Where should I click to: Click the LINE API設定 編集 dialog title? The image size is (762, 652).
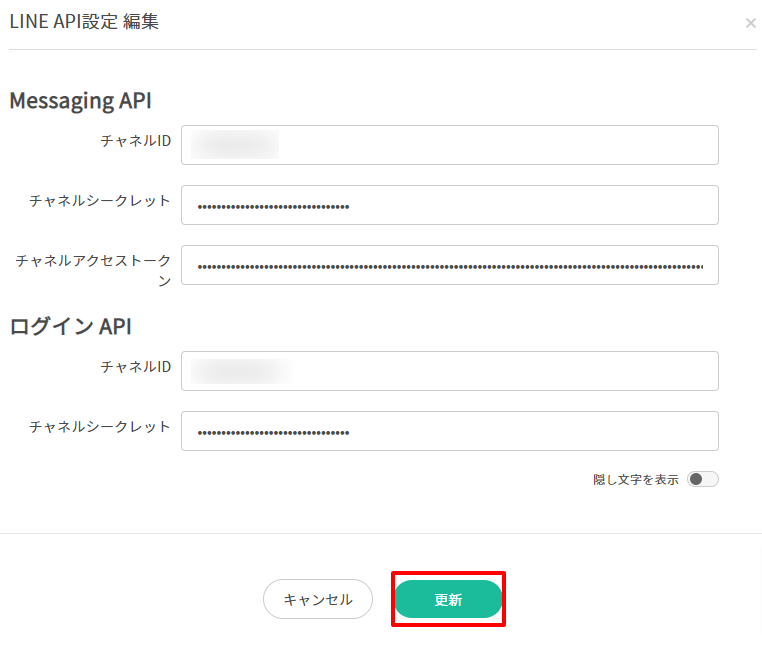pos(84,21)
